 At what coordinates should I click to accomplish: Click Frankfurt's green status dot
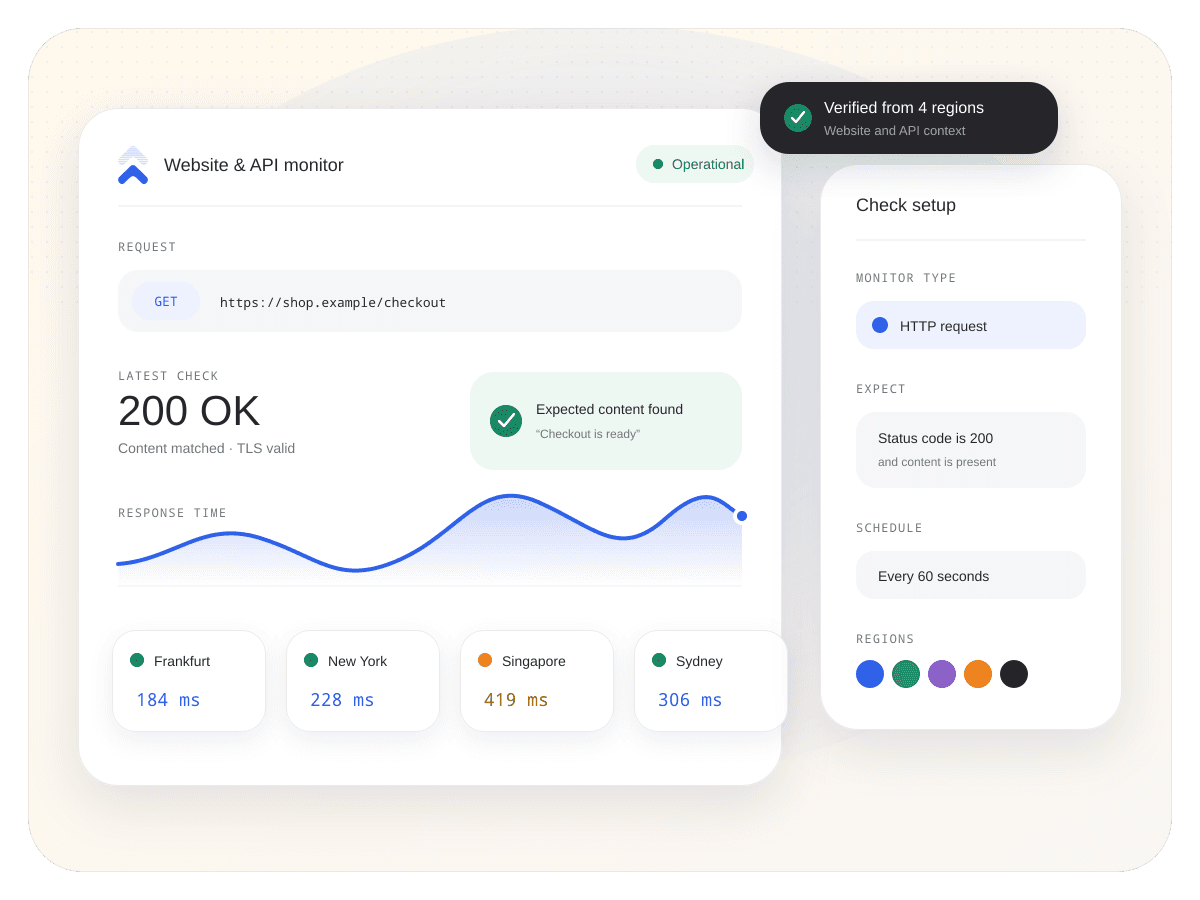point(137,660)
